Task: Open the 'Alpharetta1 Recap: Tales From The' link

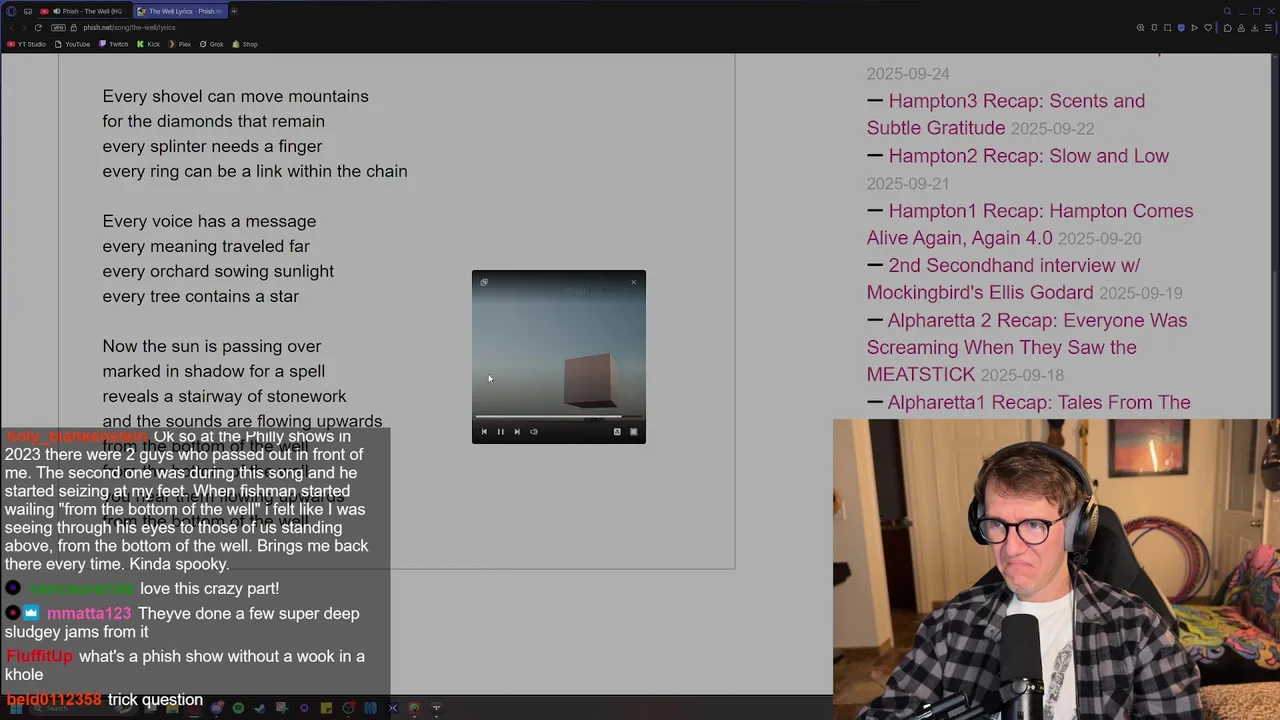Action: (1039, 402)
